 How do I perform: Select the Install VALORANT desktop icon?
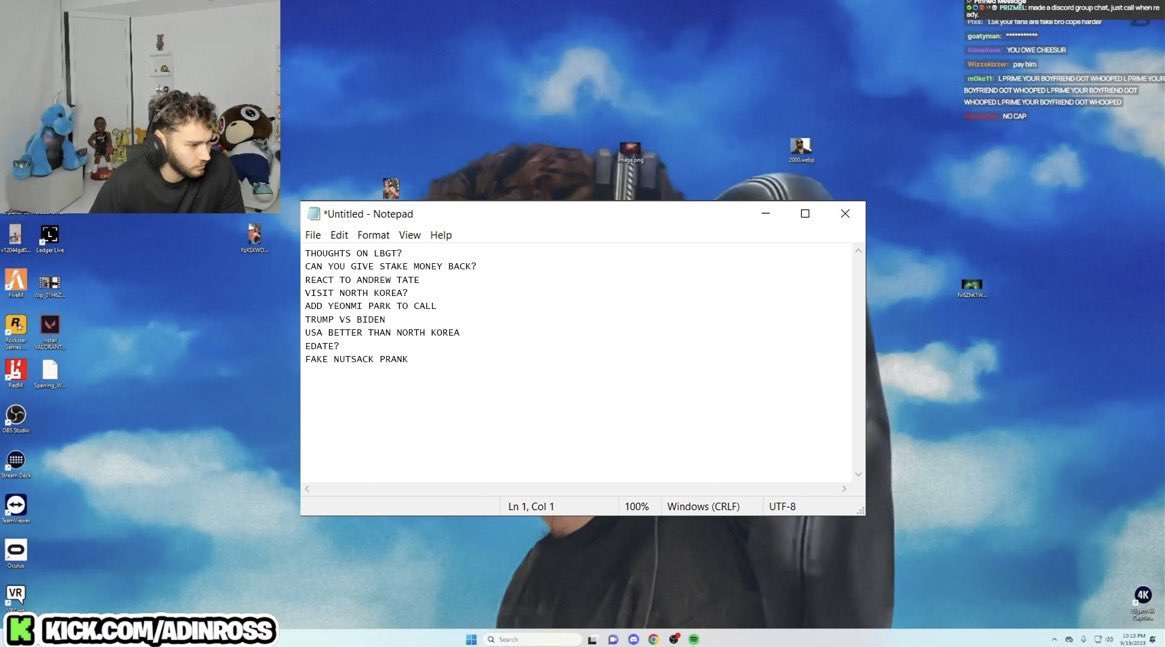(x=50, y=331)
